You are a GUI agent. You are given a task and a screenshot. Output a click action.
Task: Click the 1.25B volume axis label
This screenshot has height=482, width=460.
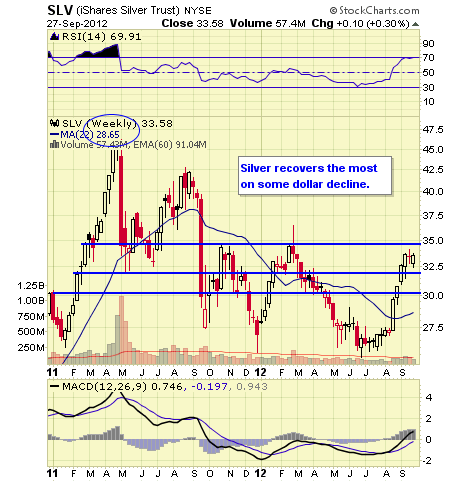pyautogui.click(x=31, y=285)
